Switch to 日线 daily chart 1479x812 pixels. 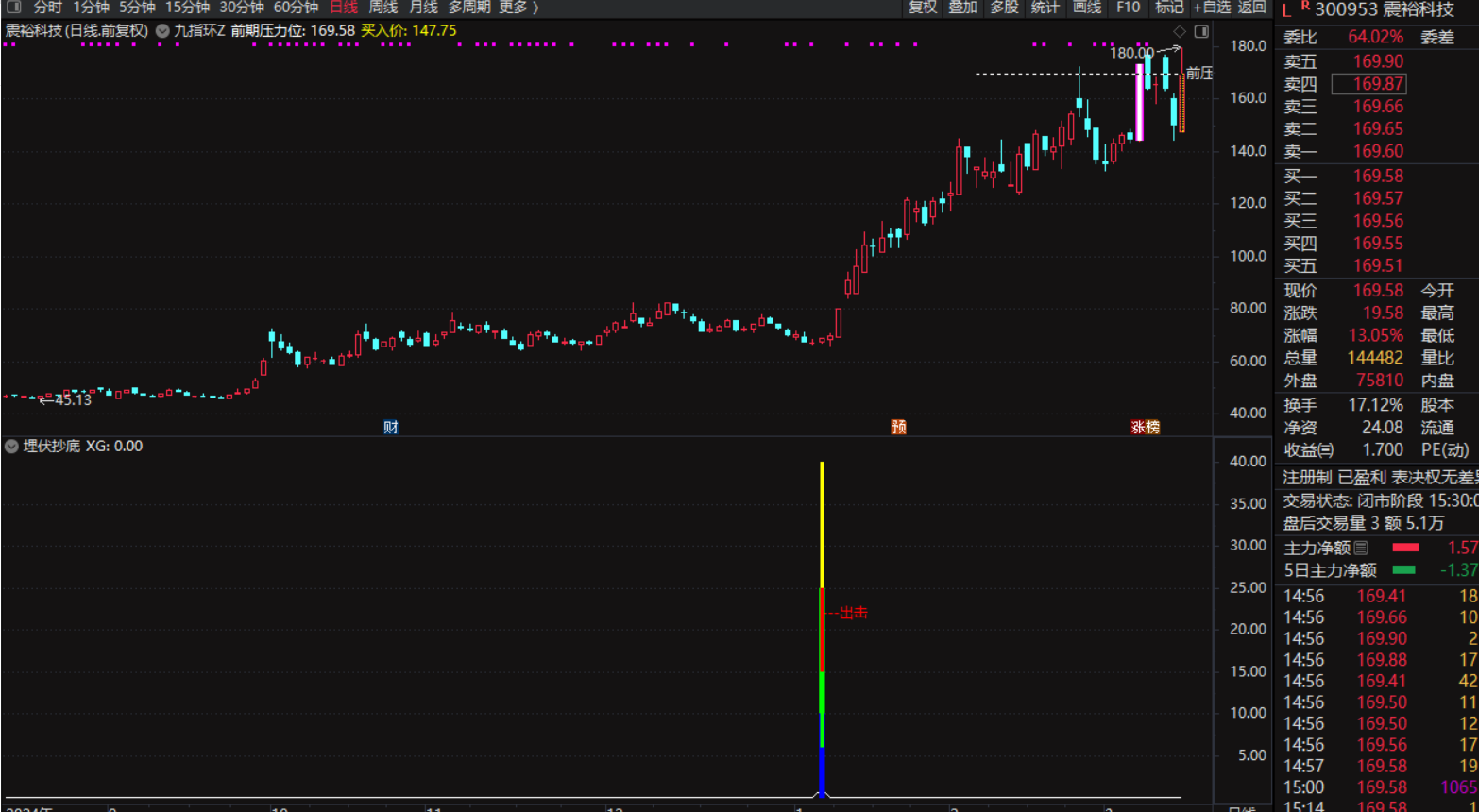coord(344,8)
